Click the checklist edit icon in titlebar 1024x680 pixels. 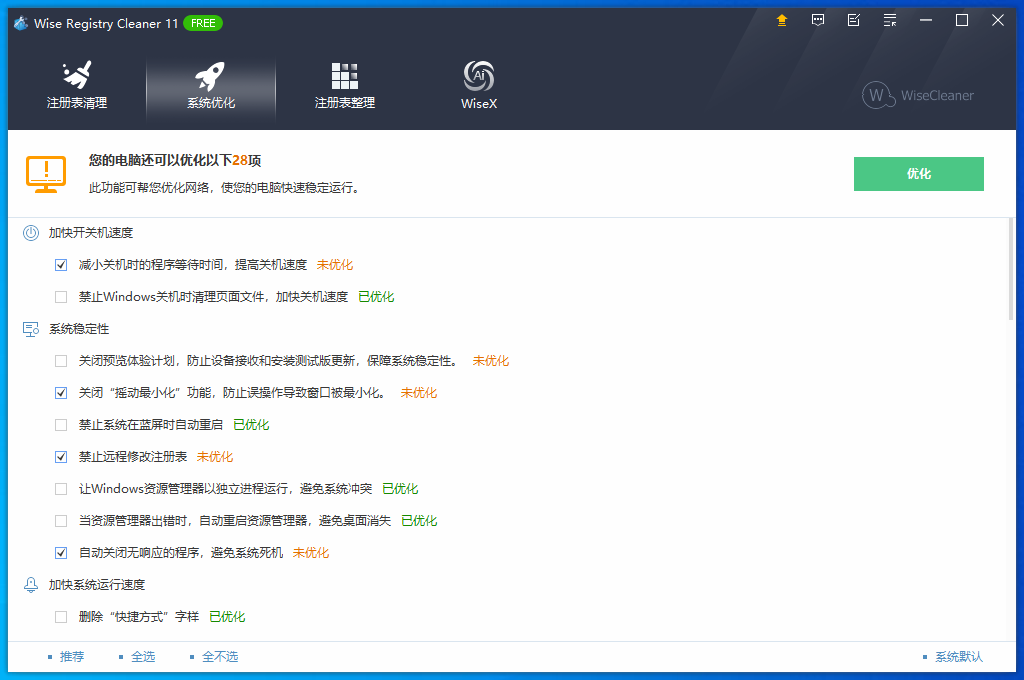(x=854, y=19)
